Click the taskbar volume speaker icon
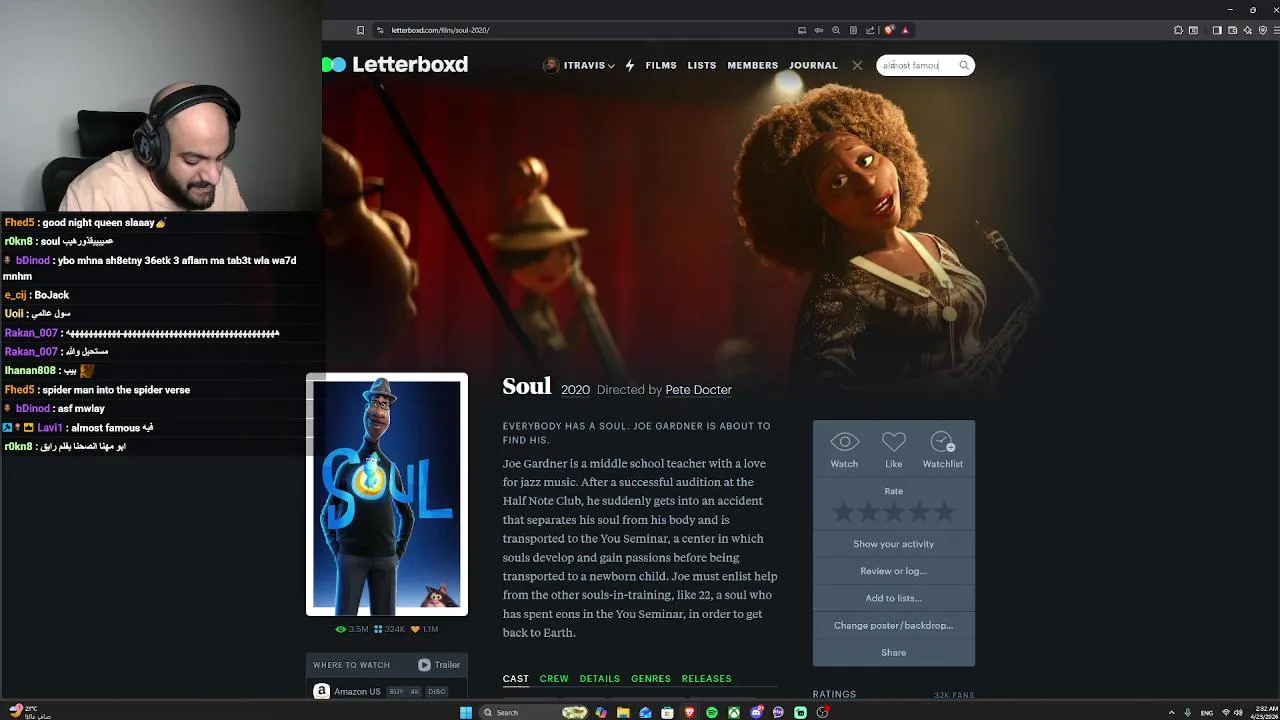 coord(1239,712)
